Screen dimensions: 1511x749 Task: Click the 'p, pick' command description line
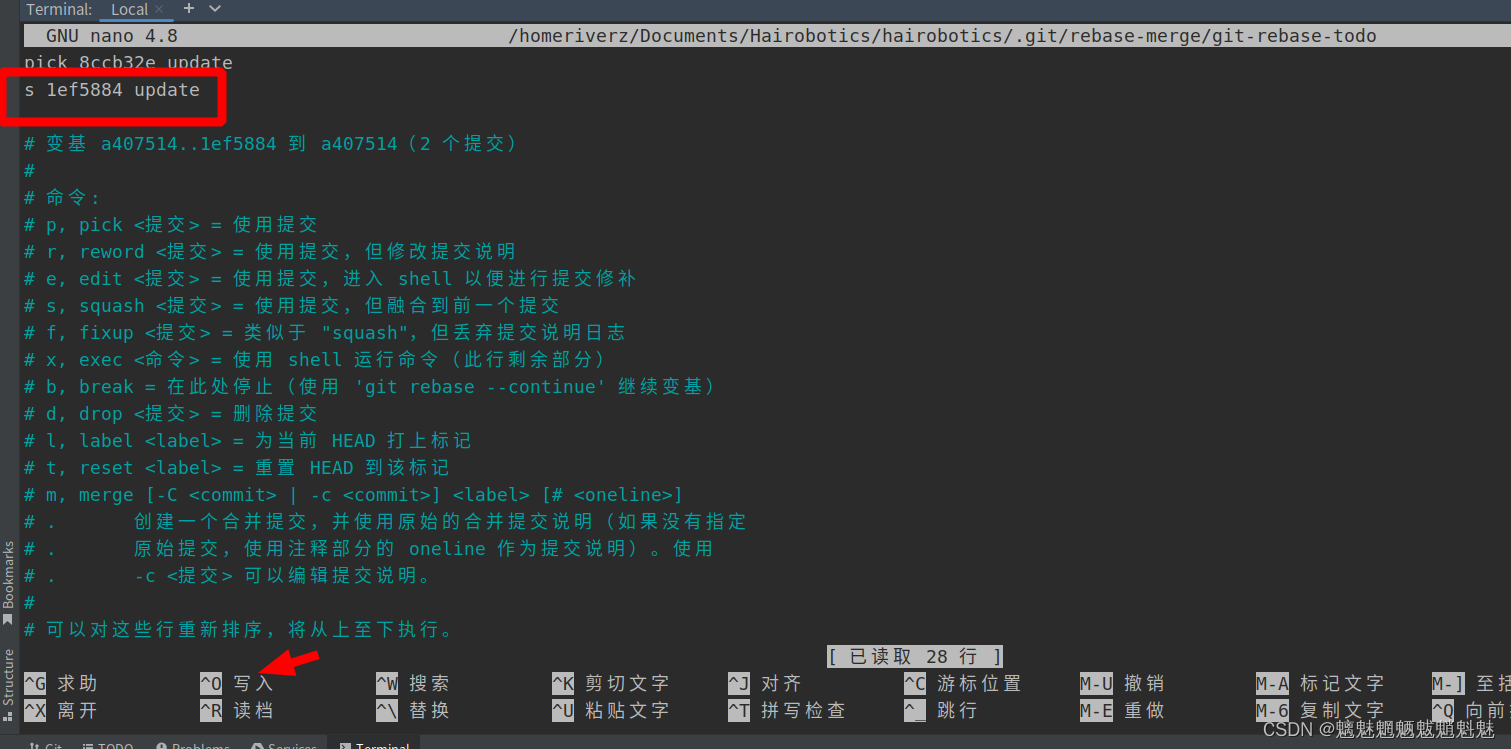pyautogui.click(x=170, y=225)
